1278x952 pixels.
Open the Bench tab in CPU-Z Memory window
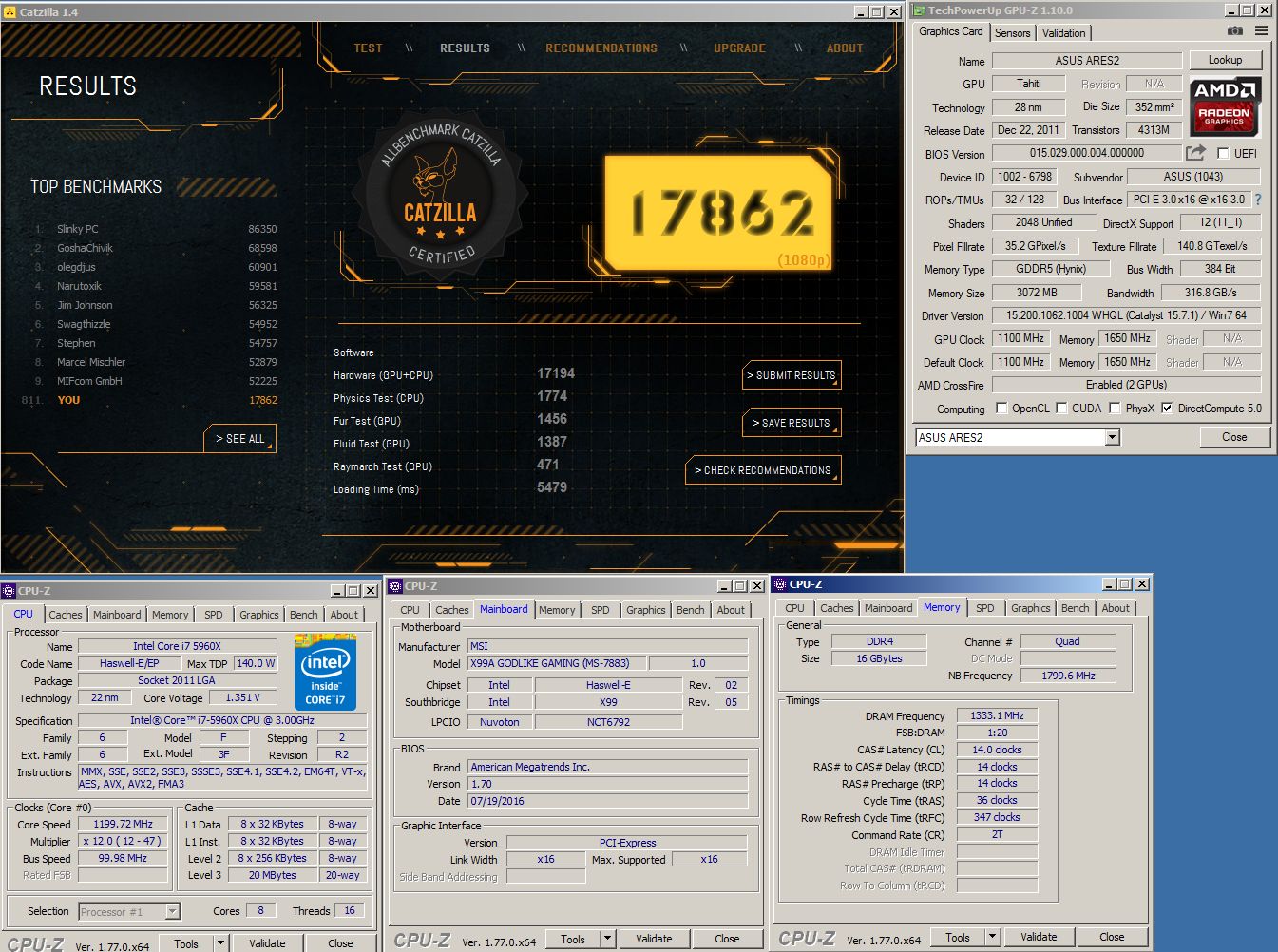(1076, 608)
